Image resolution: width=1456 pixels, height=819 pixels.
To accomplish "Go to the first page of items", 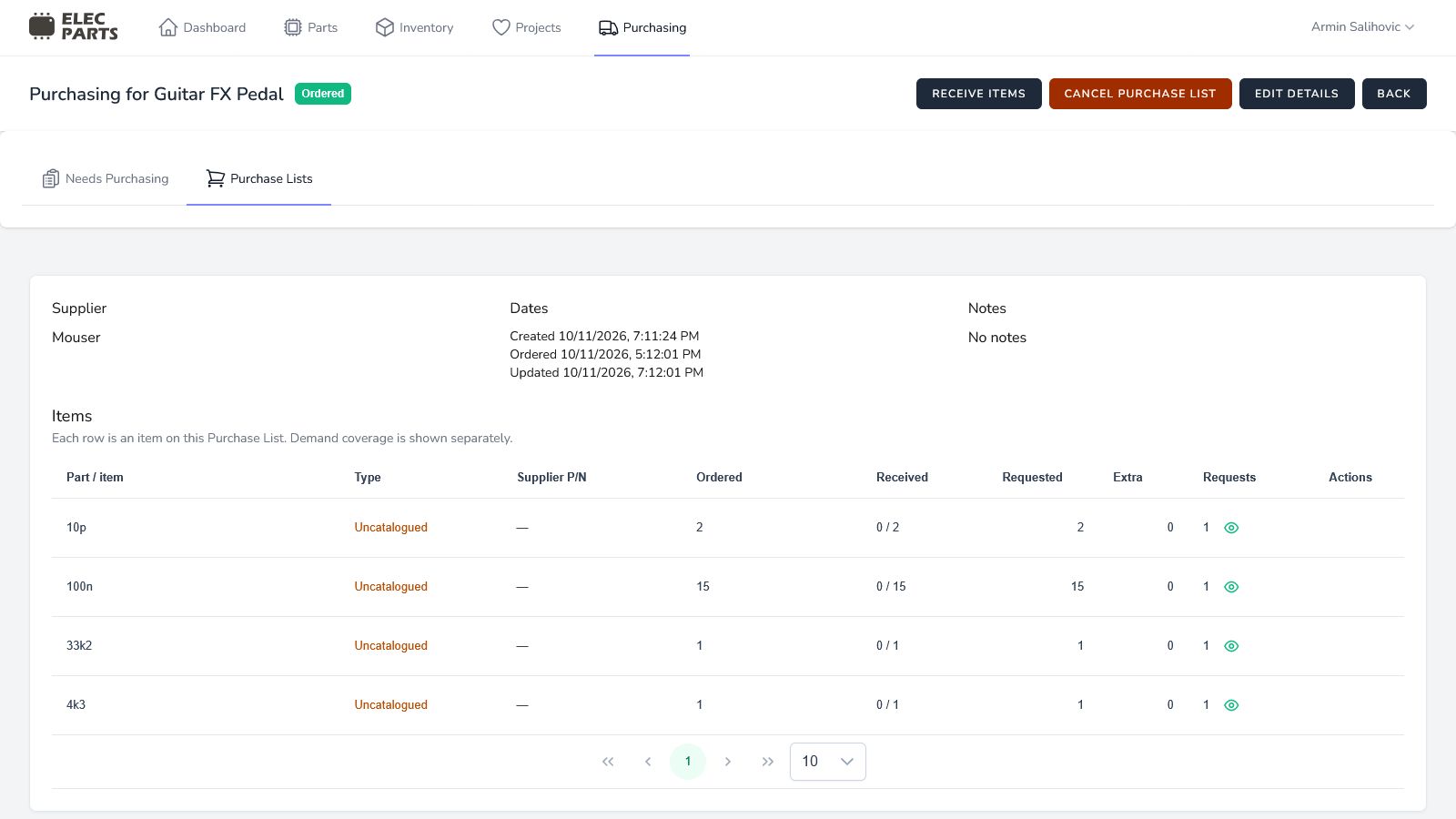I will [x=608, y=762].
